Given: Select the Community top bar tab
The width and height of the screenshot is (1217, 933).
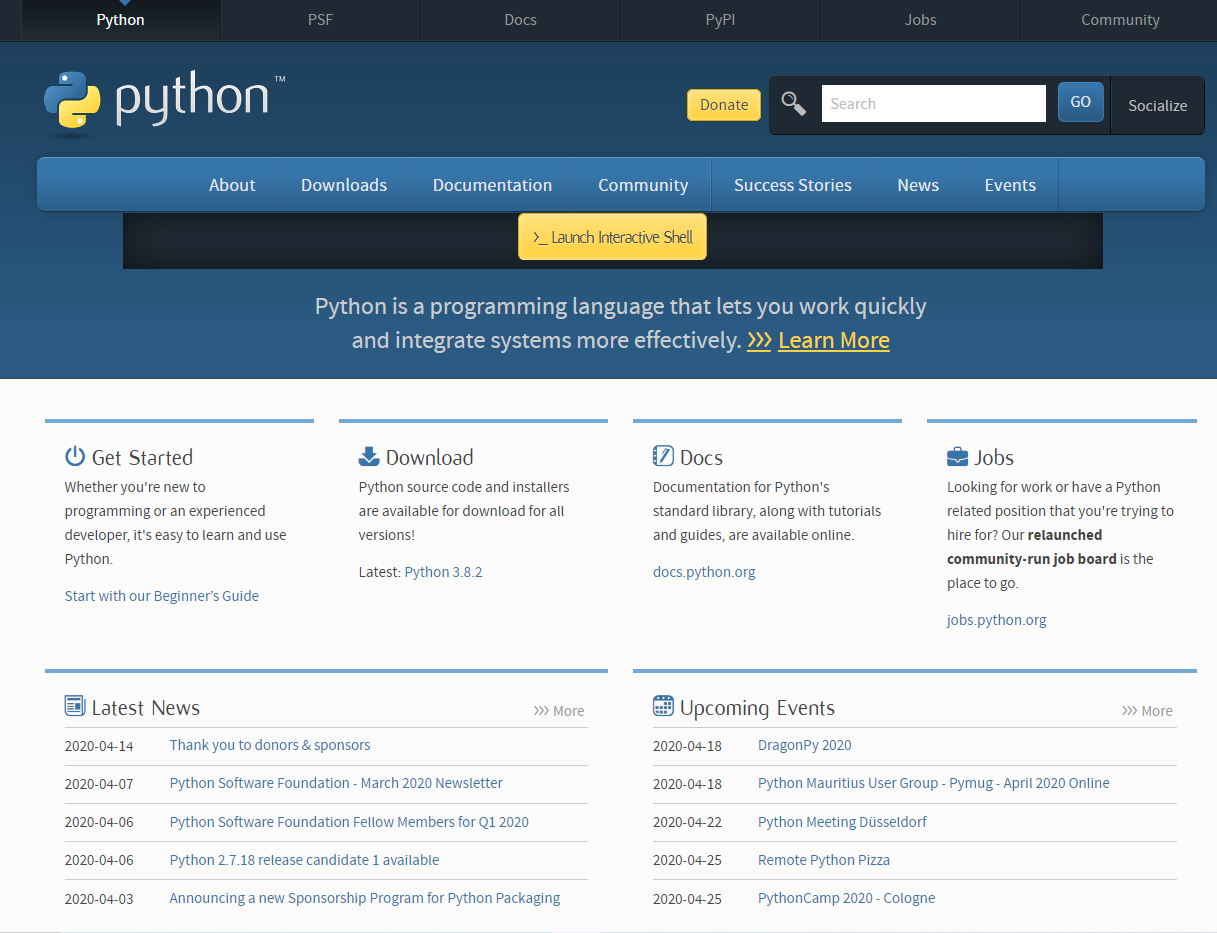Looking at the screenshot, I should [x=1120, y=20].
